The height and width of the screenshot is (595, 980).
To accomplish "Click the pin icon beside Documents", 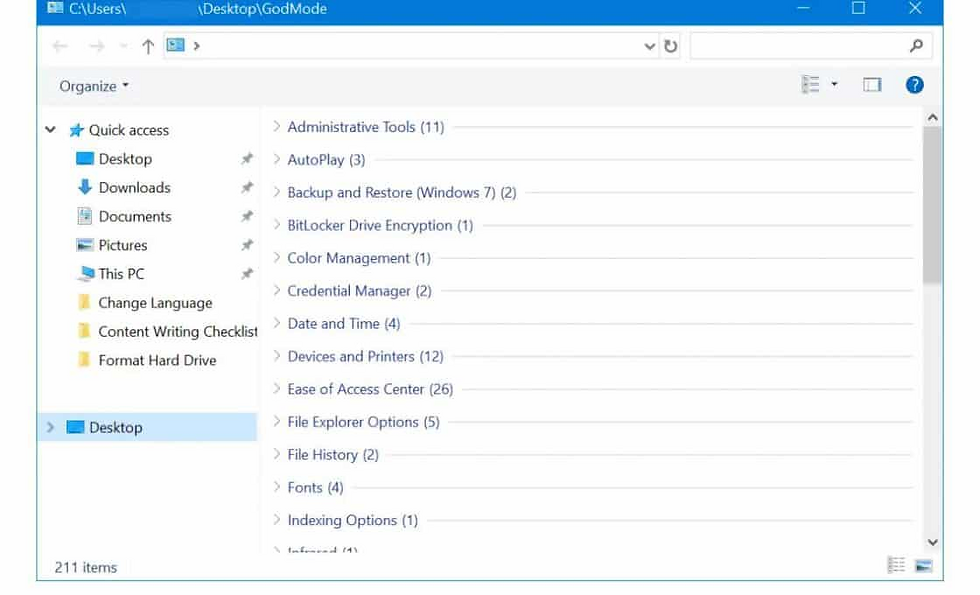I will 248,216.
